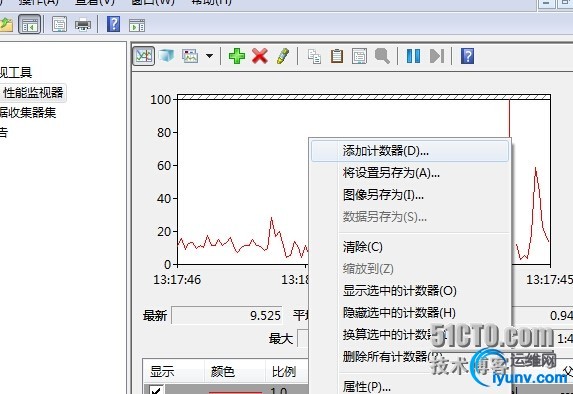Choose 清除(C) from the context menu
This screenshot has height=394, width=573.
pyautogui.click(x=410, y=247)
